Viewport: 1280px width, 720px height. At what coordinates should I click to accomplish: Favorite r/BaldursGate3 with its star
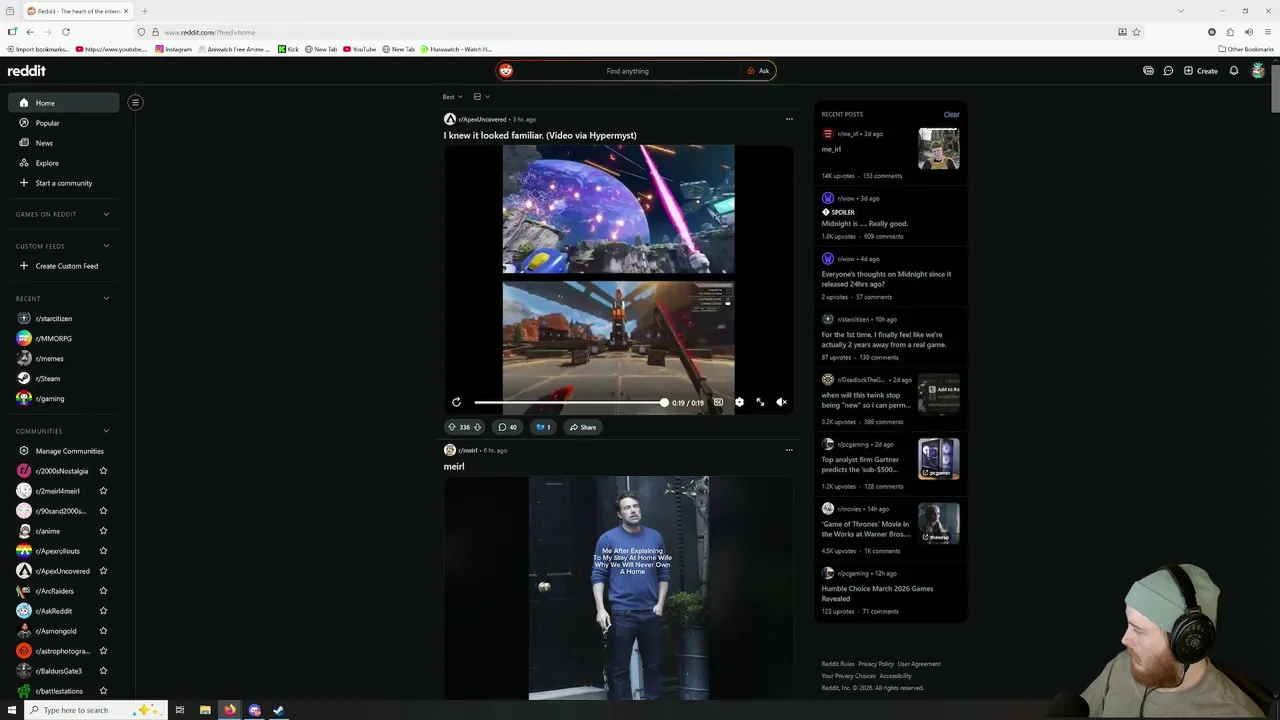click(x=103, y=671)
